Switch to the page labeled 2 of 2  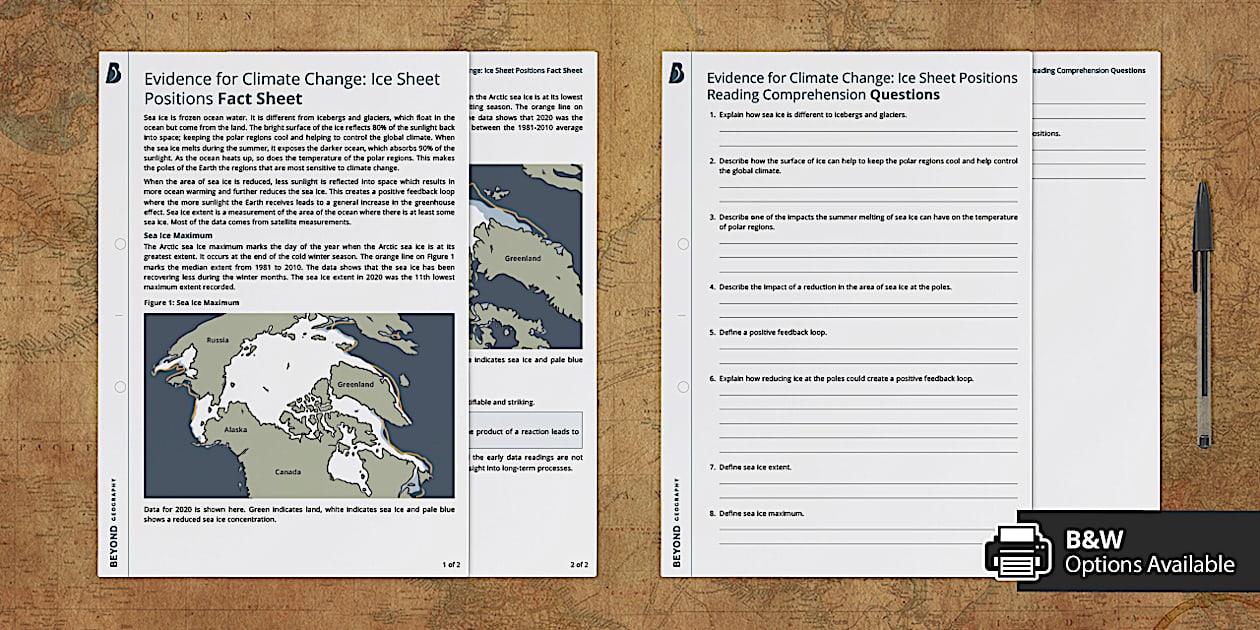[579, 563]
